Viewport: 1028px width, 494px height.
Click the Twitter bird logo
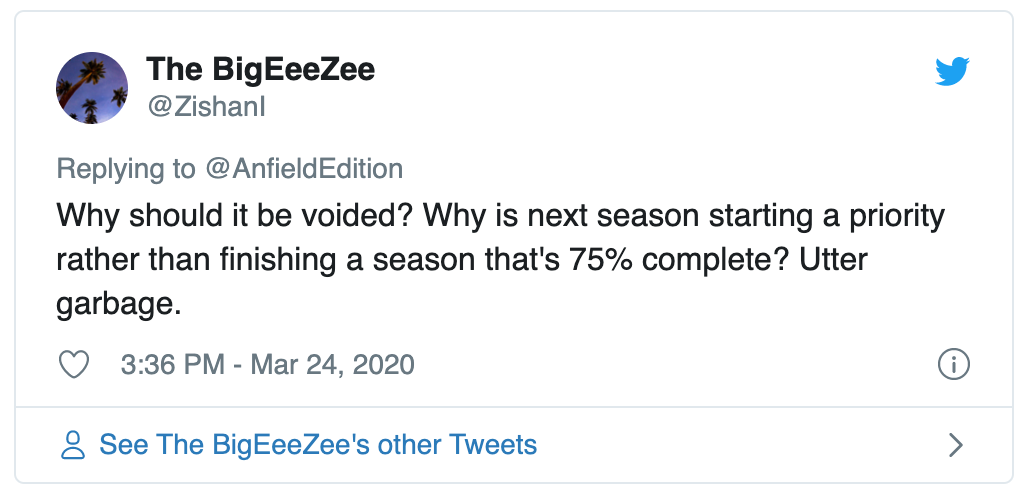(x=952, y=72)
